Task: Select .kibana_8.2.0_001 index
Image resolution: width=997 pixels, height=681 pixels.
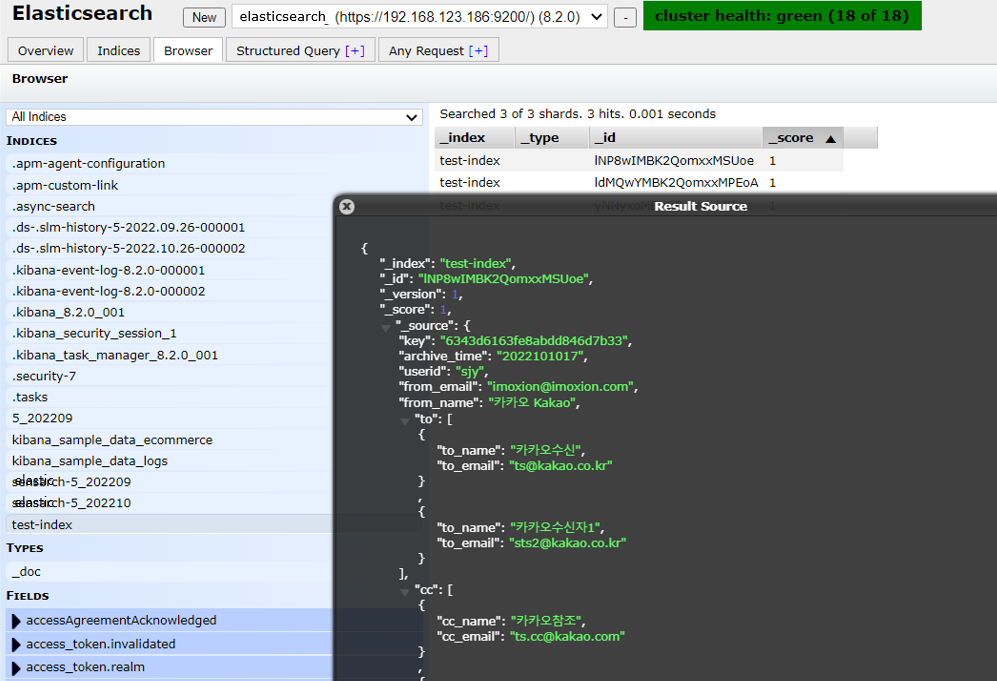Action: (169, 312)
